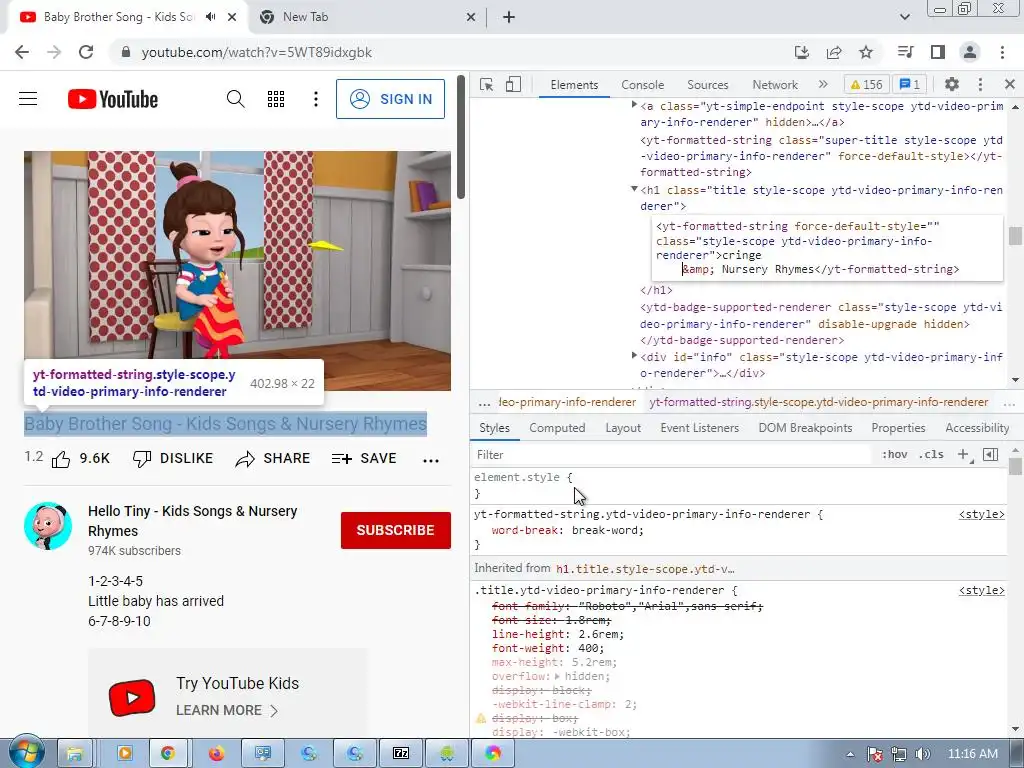The height and width of the screenshot is (768, 1024).
Task: Open the Properties tab in DevTools
Action: 898,428
